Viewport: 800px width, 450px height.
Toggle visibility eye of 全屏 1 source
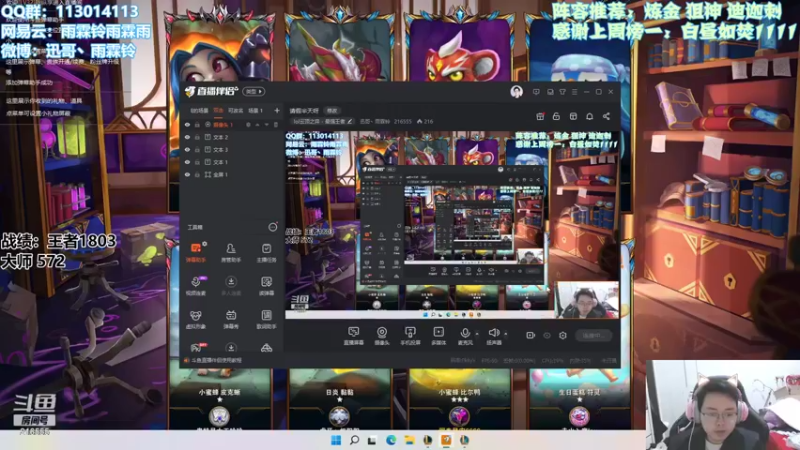coord(187,174)
